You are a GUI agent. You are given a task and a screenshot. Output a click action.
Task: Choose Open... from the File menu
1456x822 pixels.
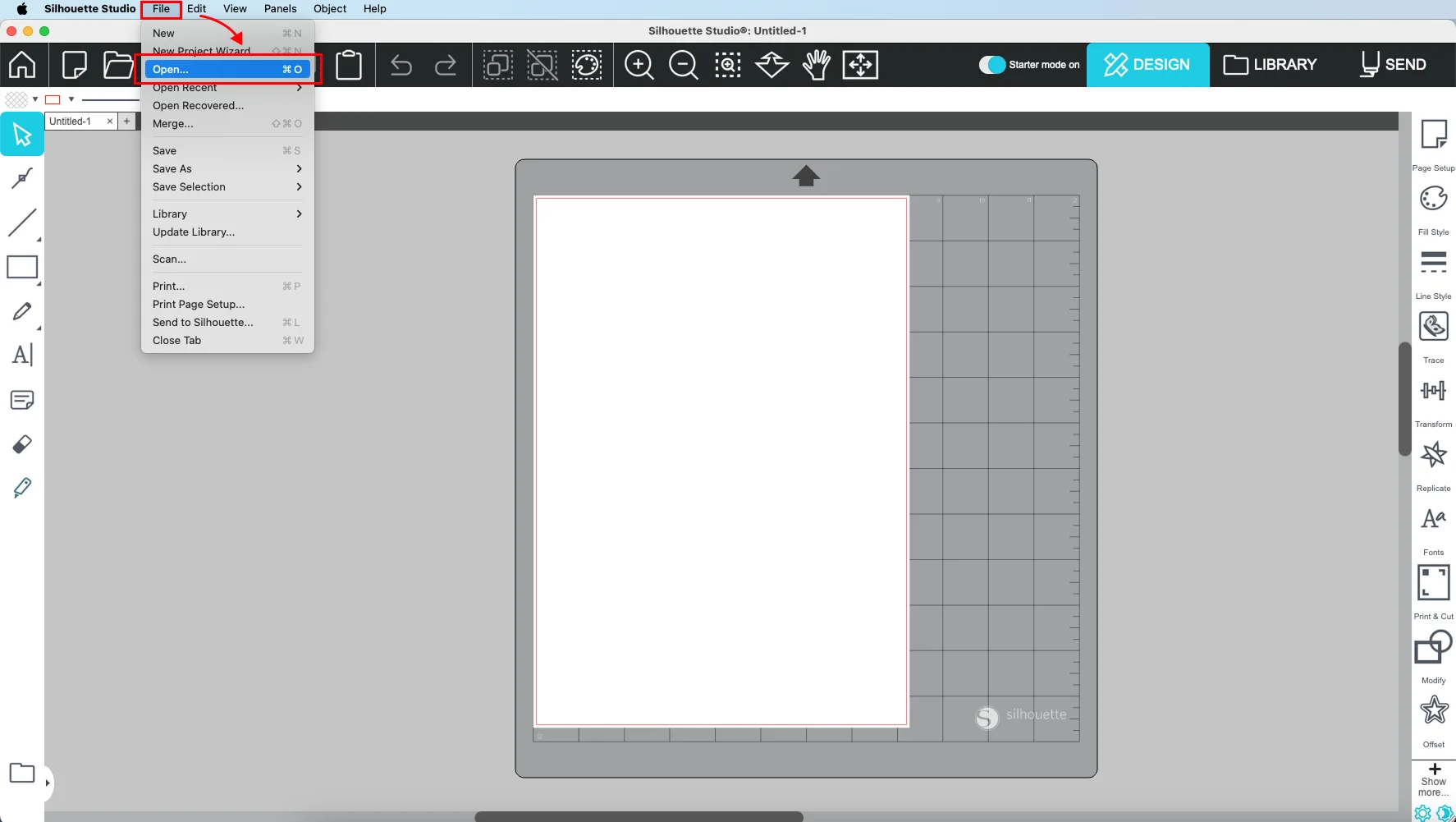click(227, 70)
